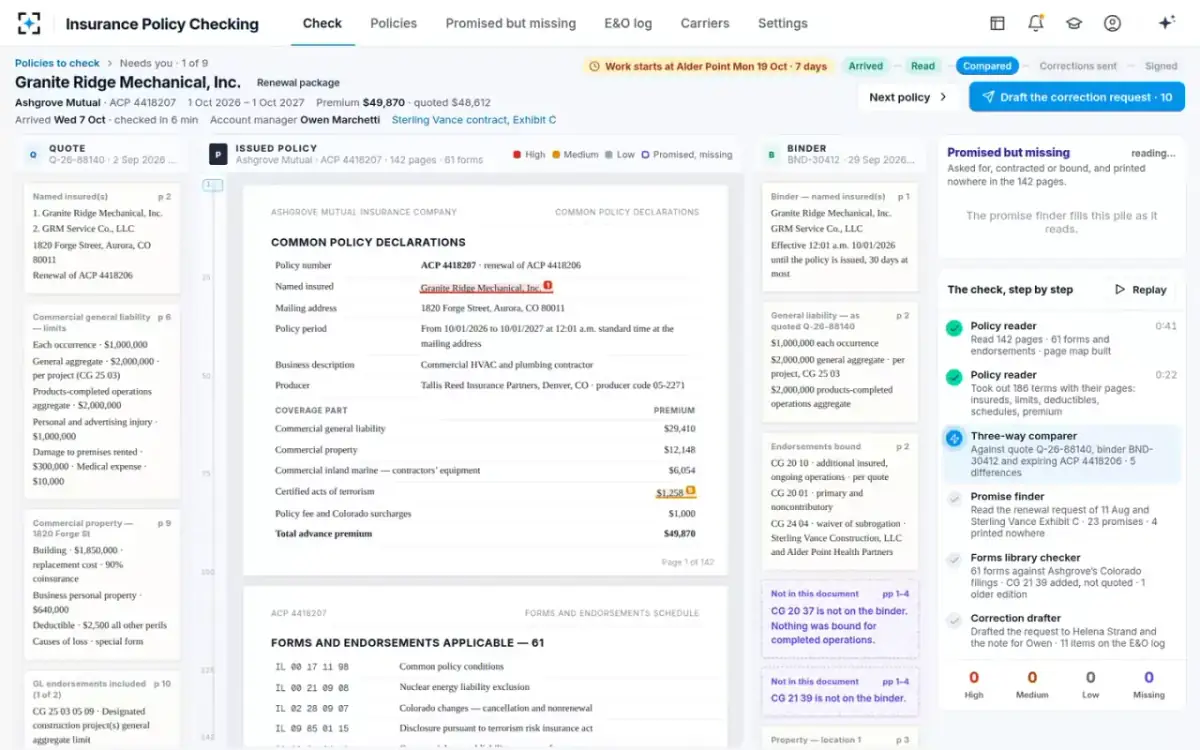Open notifications bell
The height and width of the screenshot is (750, 1200).
[1035, 23]
